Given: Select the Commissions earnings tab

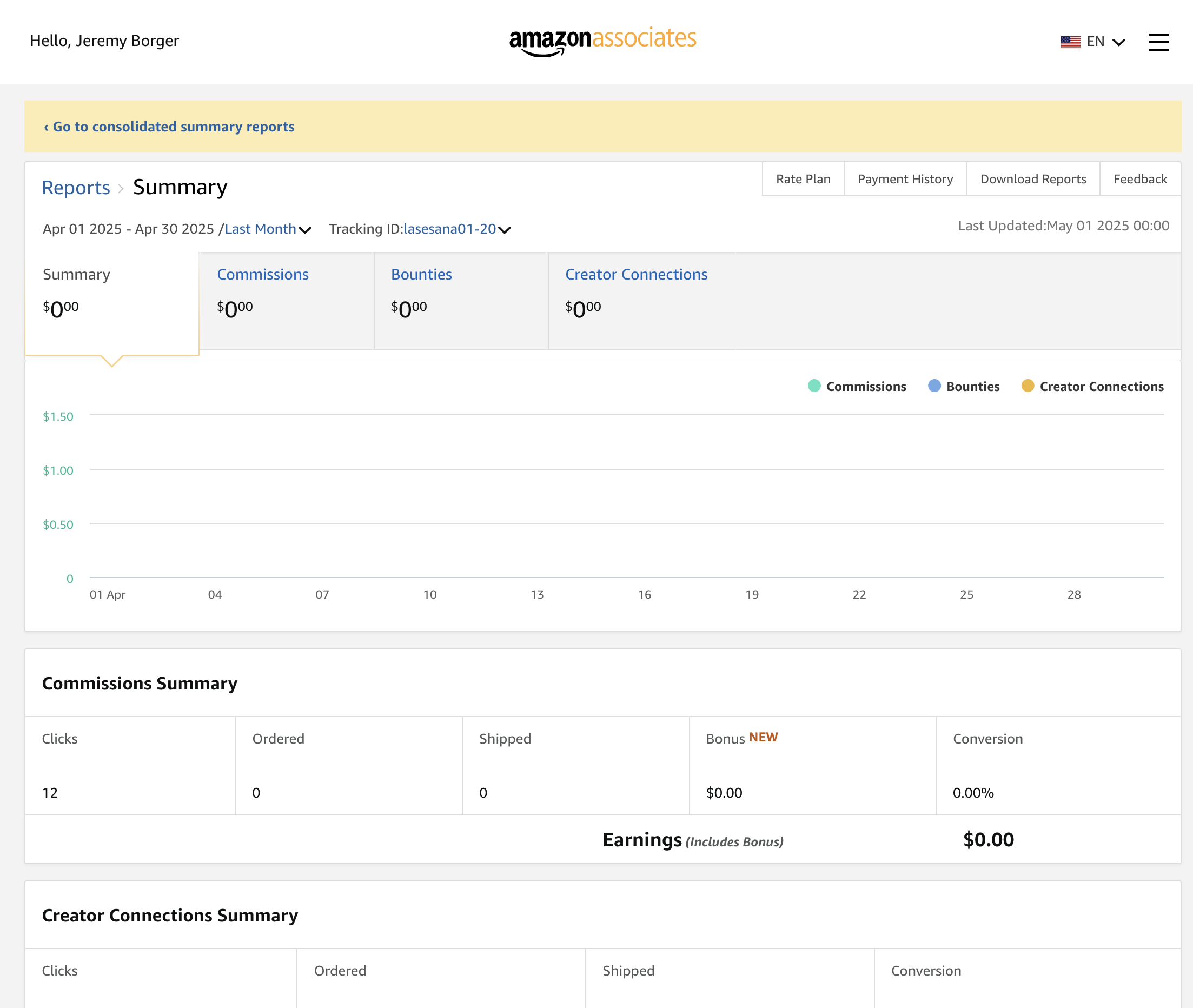Looking at the screenshot, I should pos(286,301).
